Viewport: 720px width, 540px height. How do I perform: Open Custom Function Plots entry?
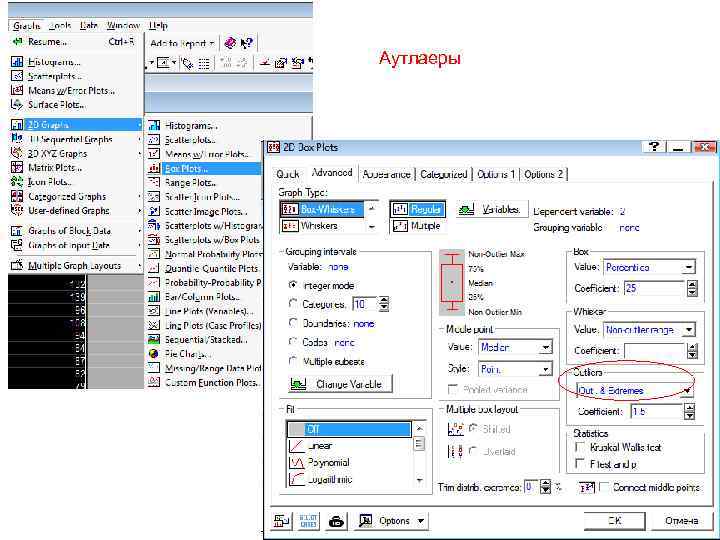tap(204, 382)
